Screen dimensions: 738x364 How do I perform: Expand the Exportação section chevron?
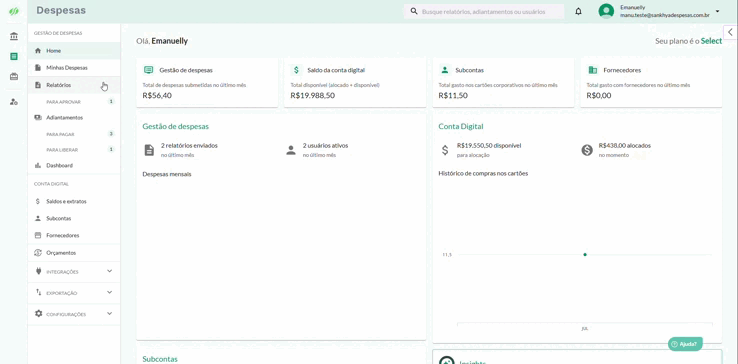[x=110, y=292]
